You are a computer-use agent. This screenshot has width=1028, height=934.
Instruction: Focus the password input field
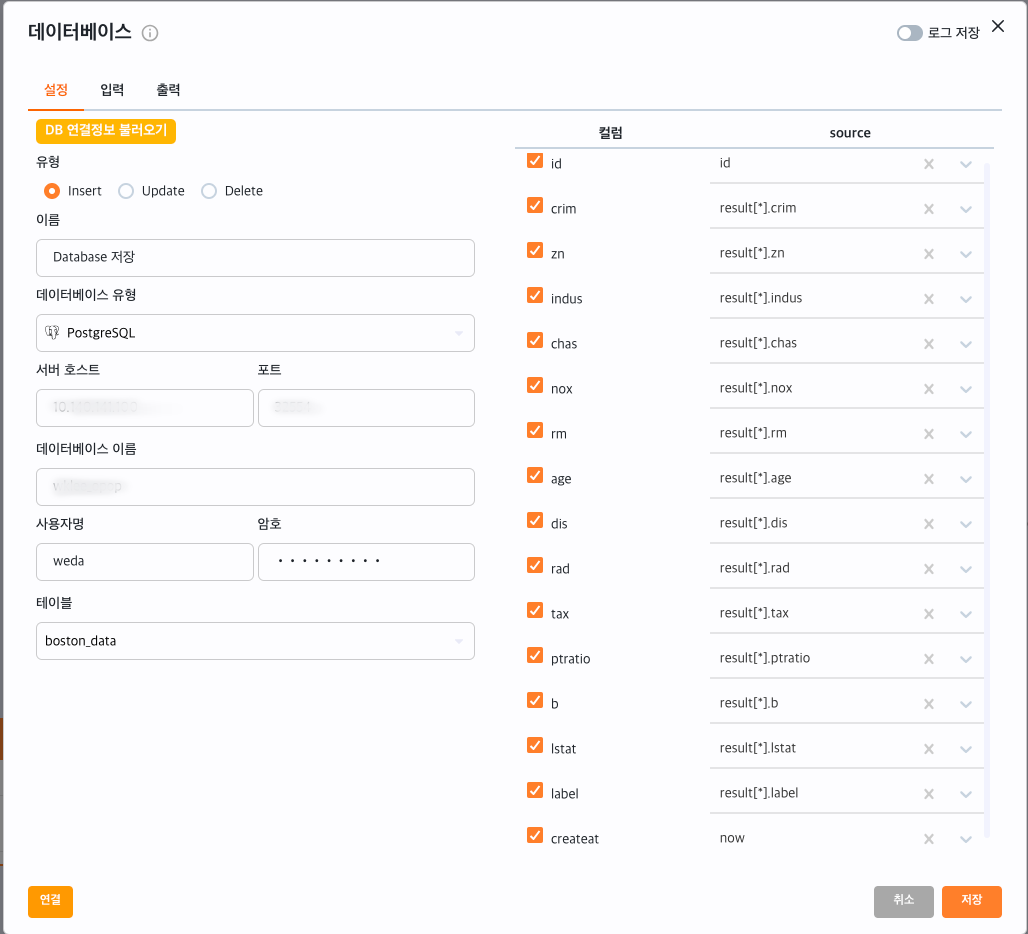tap(366, 562)
